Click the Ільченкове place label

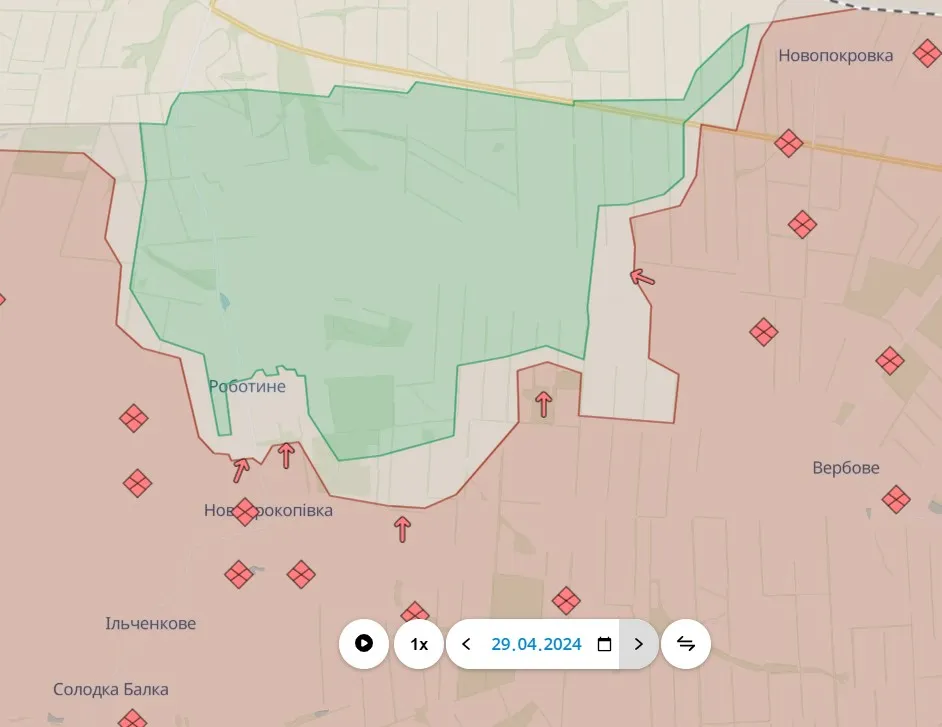pos(151,623)
